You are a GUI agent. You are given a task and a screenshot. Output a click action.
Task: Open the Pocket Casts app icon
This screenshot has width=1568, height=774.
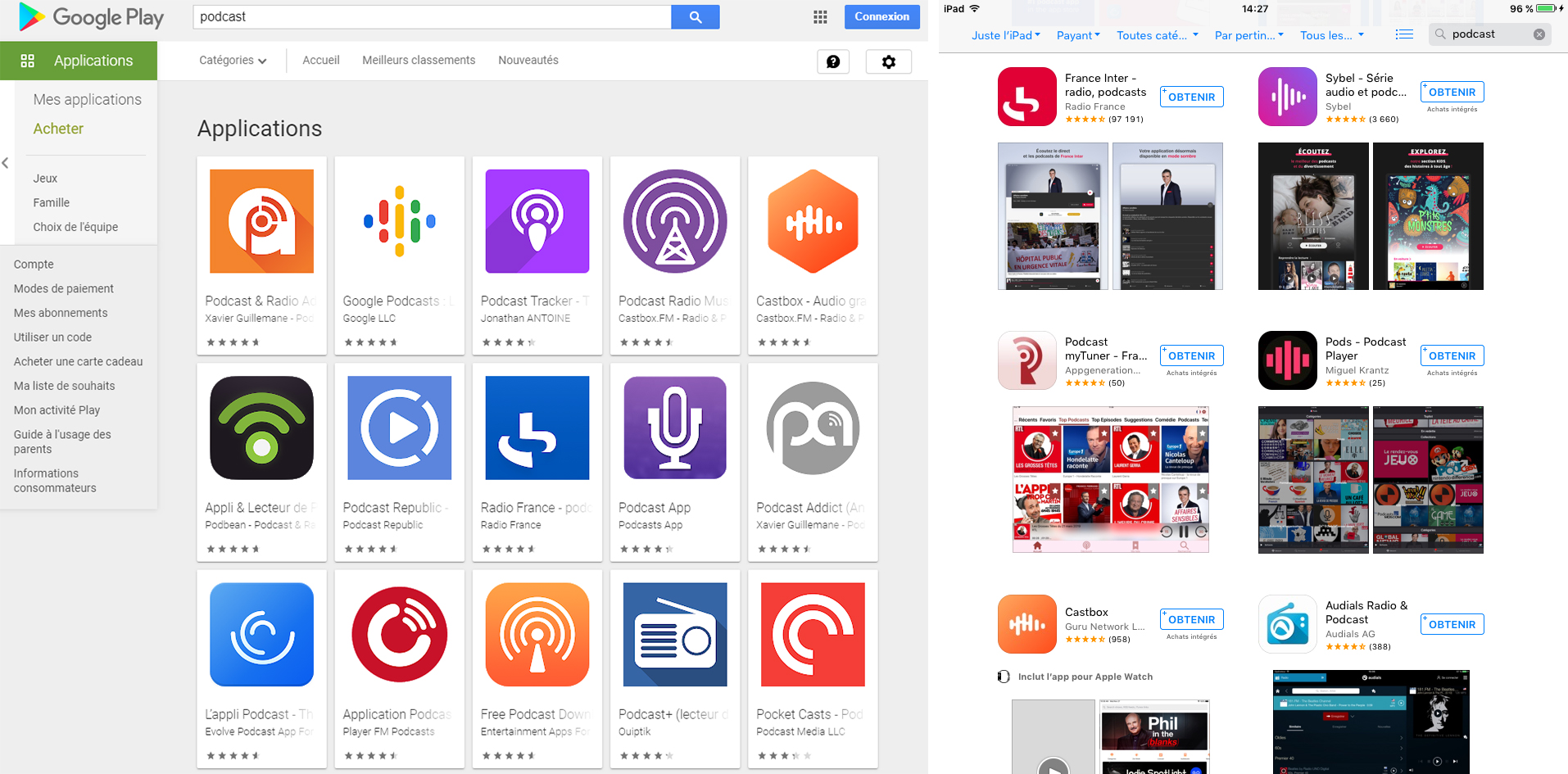[x=813, y=635]
